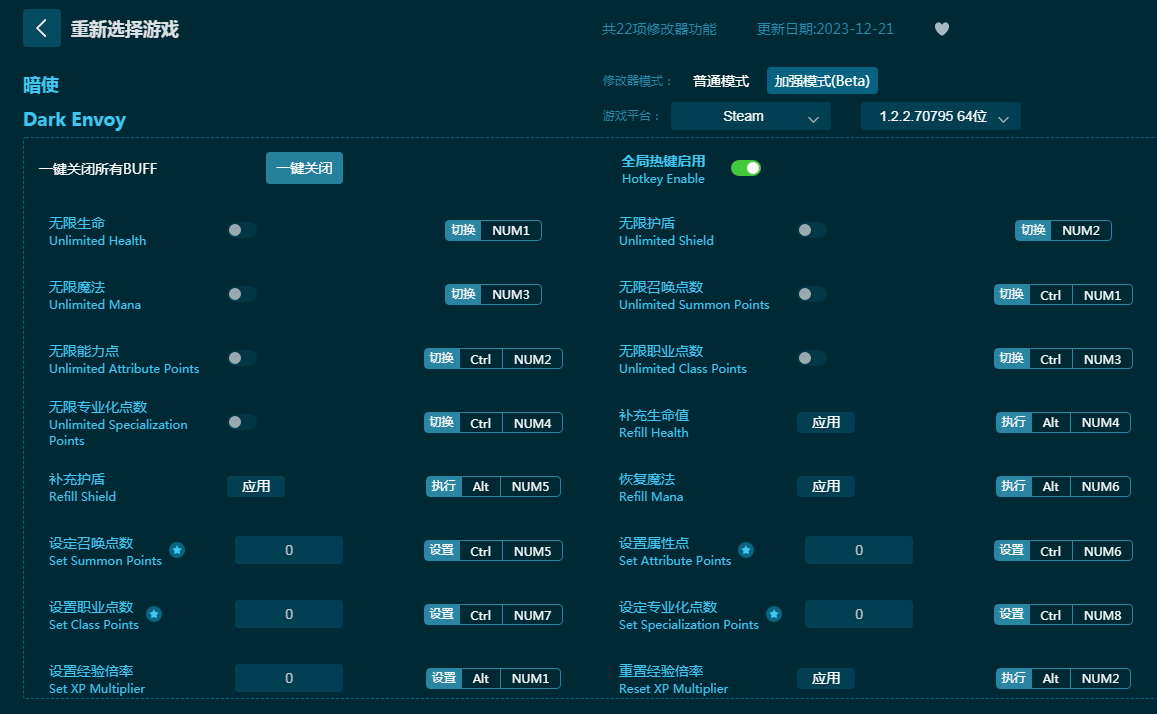This screenshot has height=714, width=1157.
Task: Expand the game version 1.2.2.70795 dropdown
Action: 940,116
